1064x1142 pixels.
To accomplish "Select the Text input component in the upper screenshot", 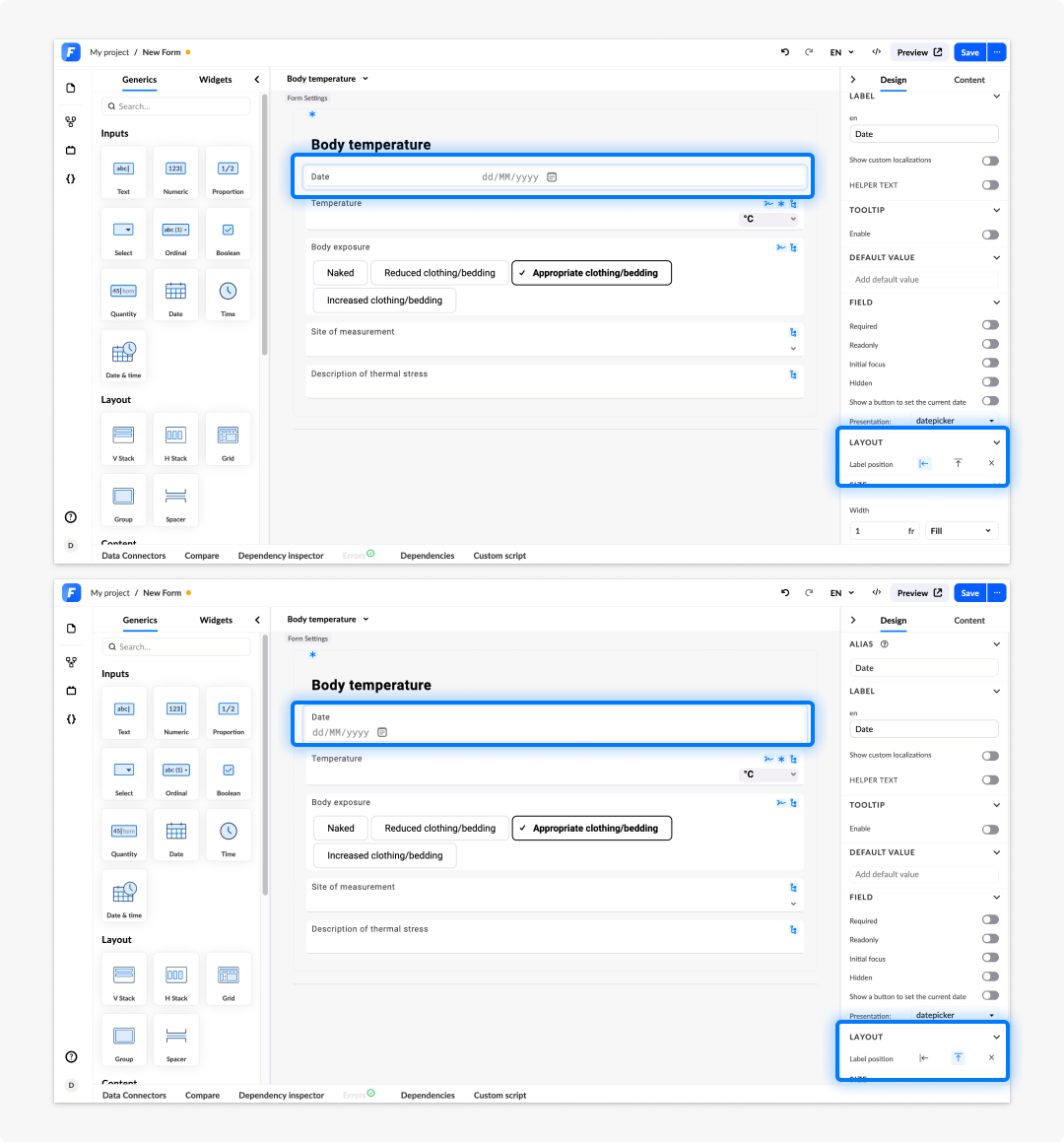I will click(124, 173).
